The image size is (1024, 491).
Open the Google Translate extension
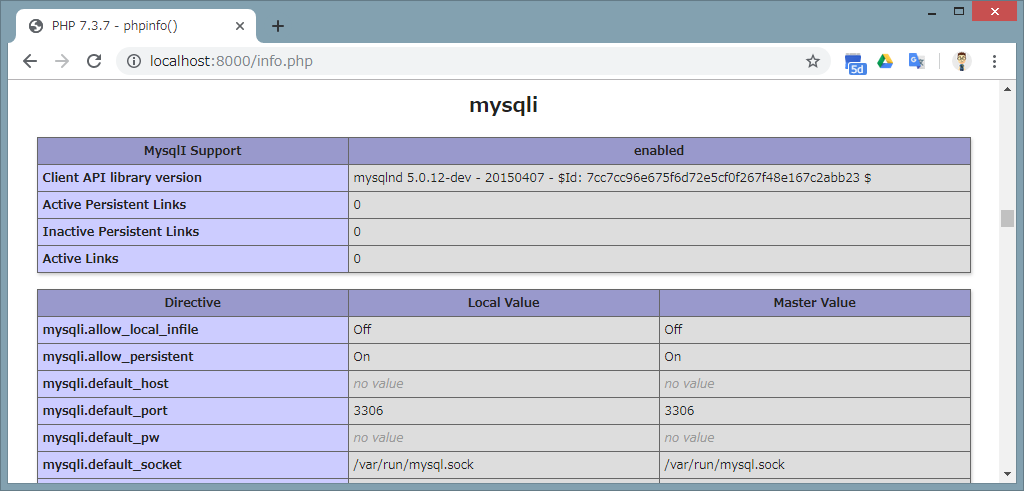pos(916,61)
